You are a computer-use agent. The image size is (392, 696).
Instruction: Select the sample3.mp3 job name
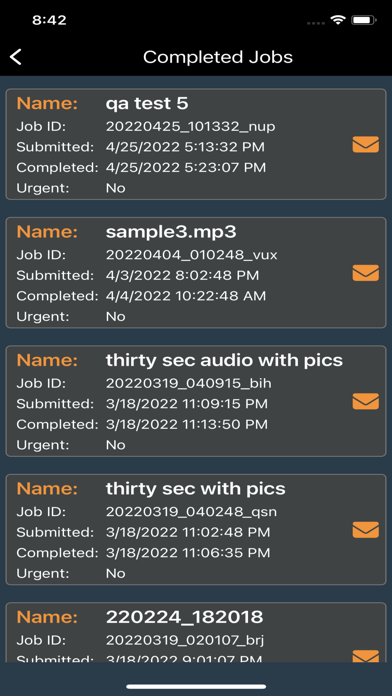[171, 232]
